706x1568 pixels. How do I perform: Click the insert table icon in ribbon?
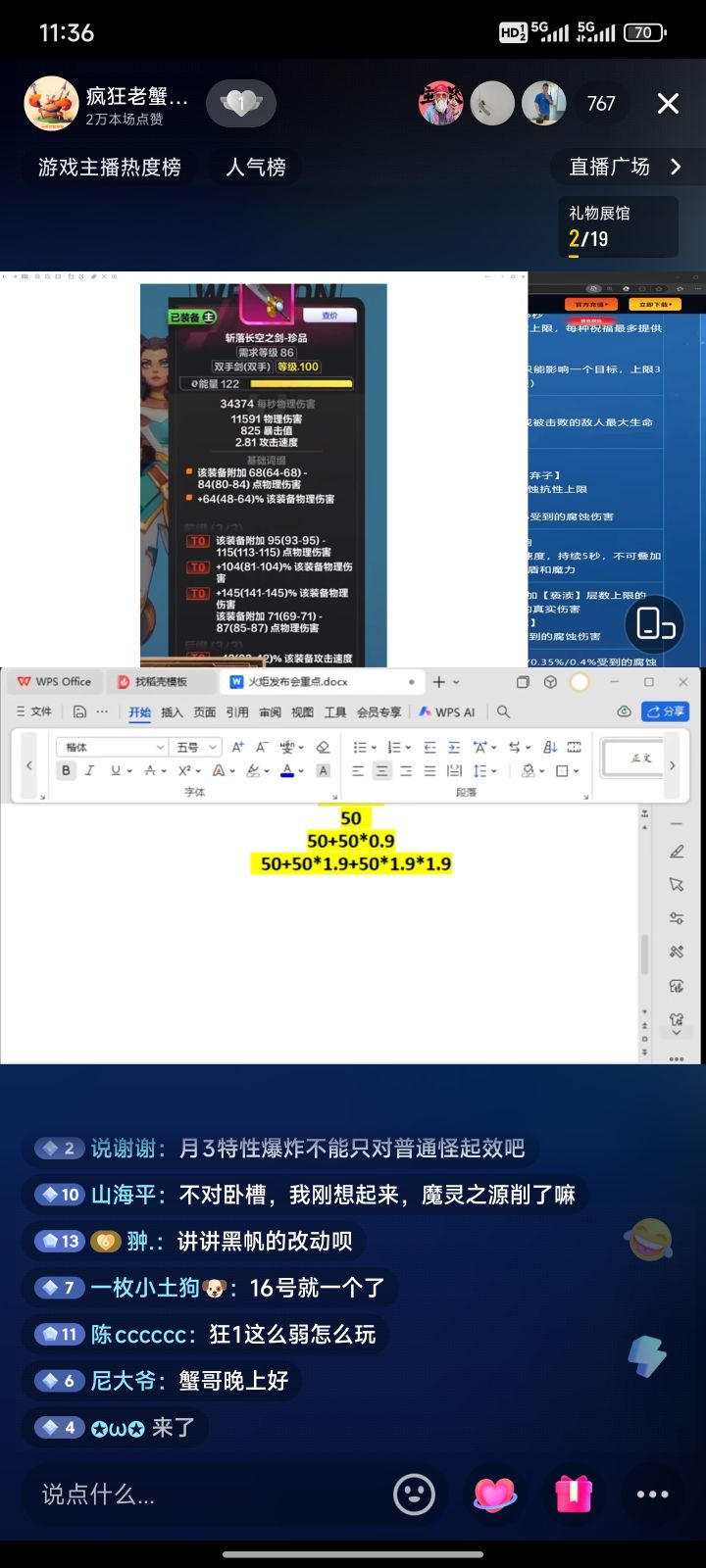[x=574, y=747]
